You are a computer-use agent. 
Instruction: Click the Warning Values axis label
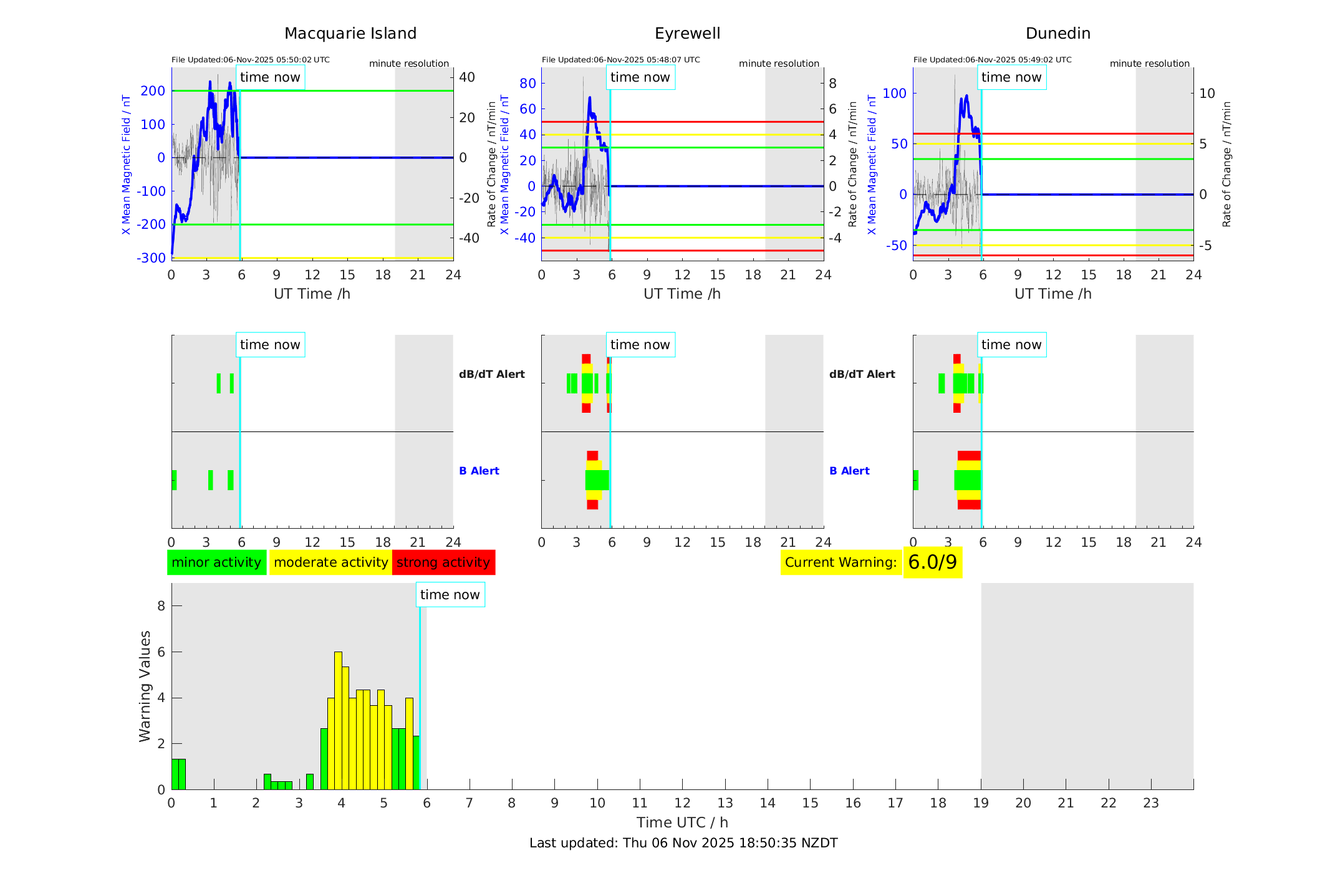coord(145,686)
